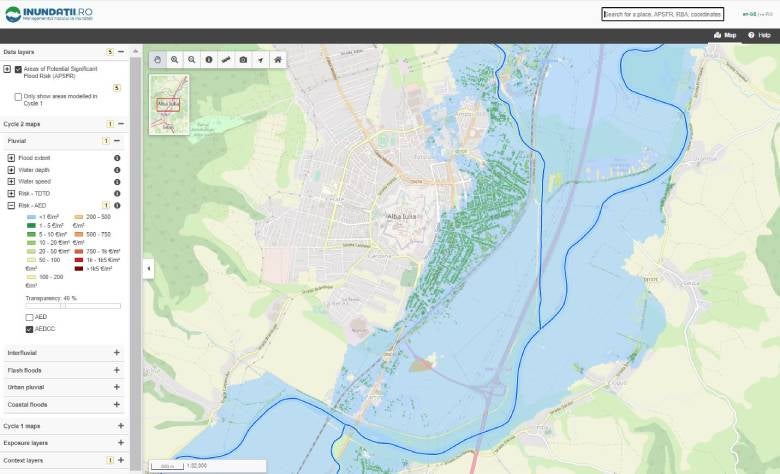Uncheck Areas of Potential Significant Flood Risk
Screen dimensions: 780x474
coord(18,70)
